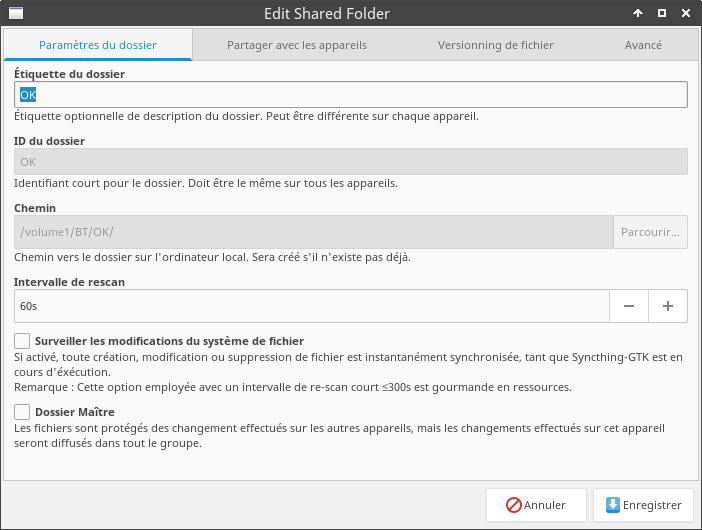Click the roll-up arrow icon in title bar
The height and width of the screenshot is (530, 702).
click(x=638, y=13)
